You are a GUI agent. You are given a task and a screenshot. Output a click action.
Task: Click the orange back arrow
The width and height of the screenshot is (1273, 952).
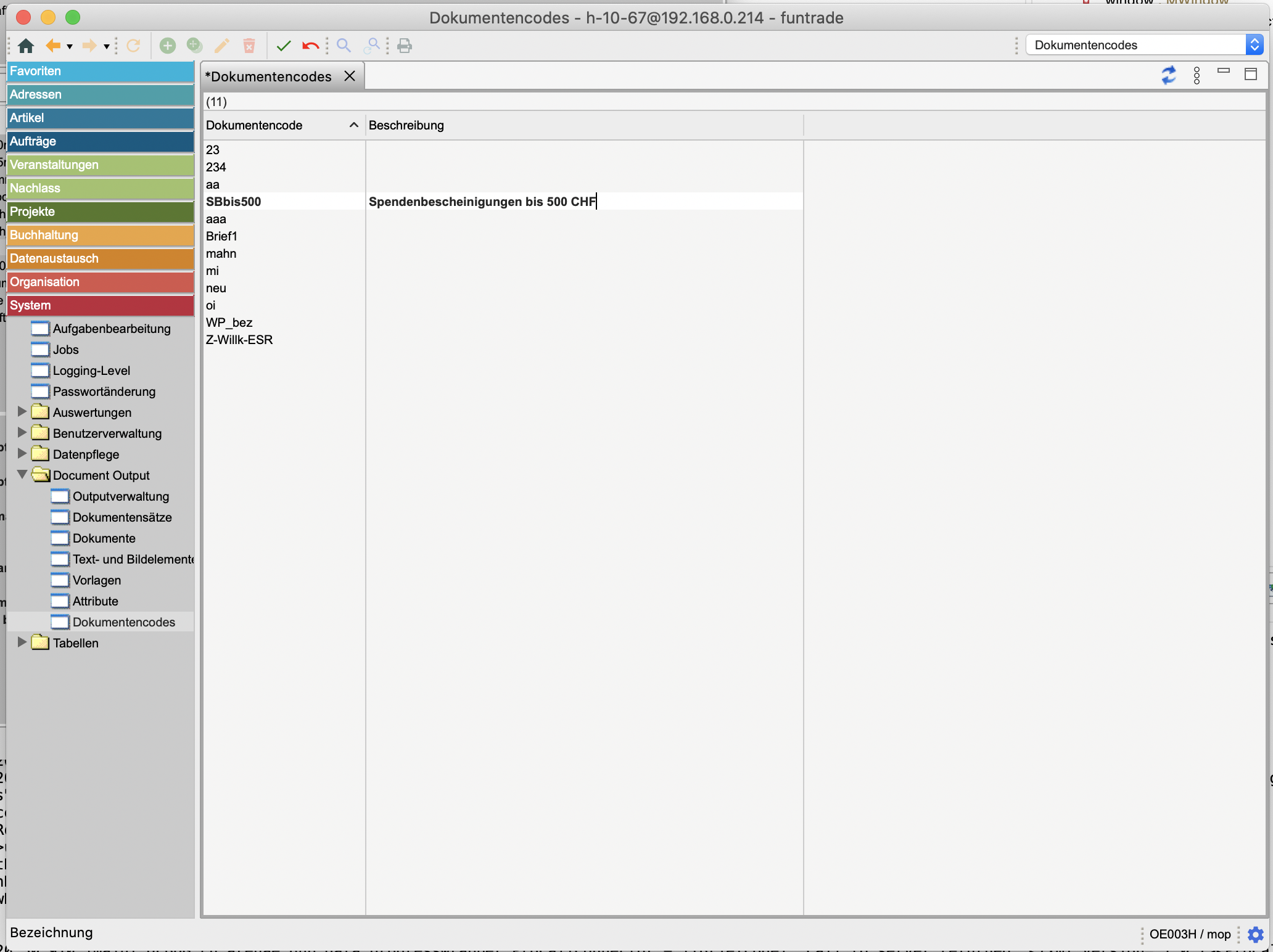(54, 46)
